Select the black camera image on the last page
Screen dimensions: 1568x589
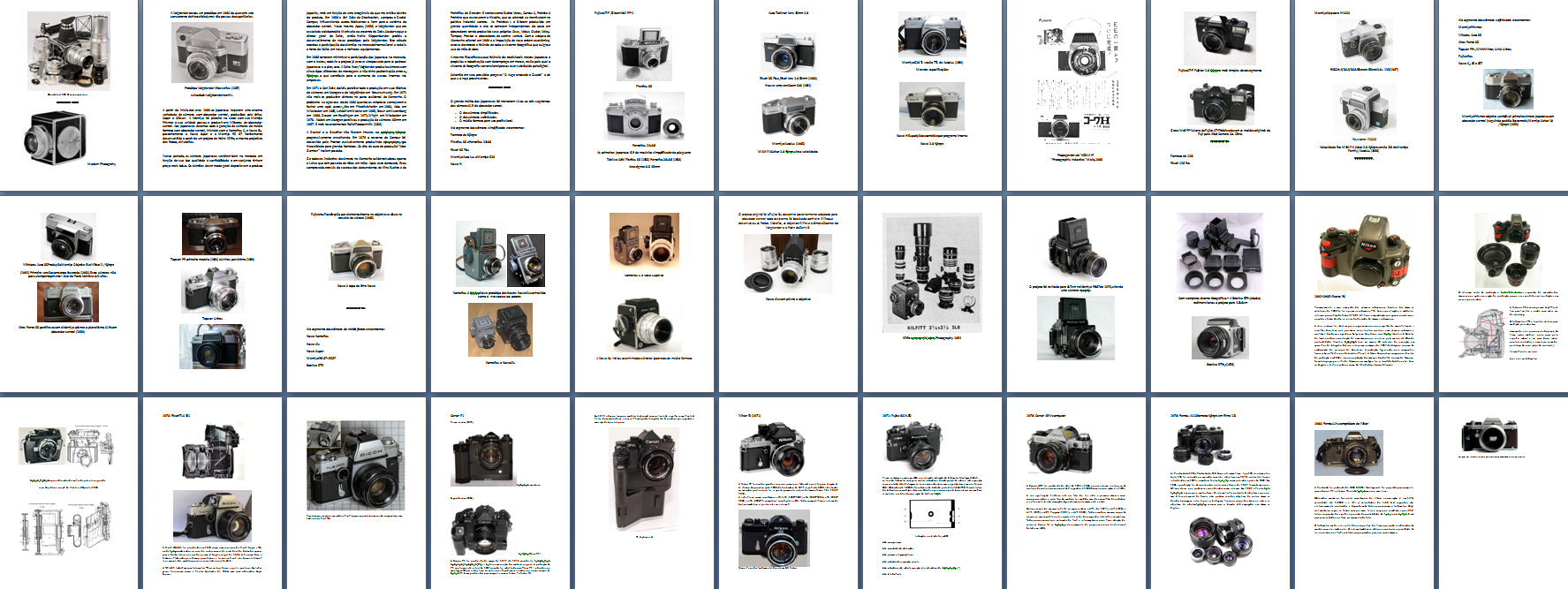pyautogui.click(x=1489, y=435)
